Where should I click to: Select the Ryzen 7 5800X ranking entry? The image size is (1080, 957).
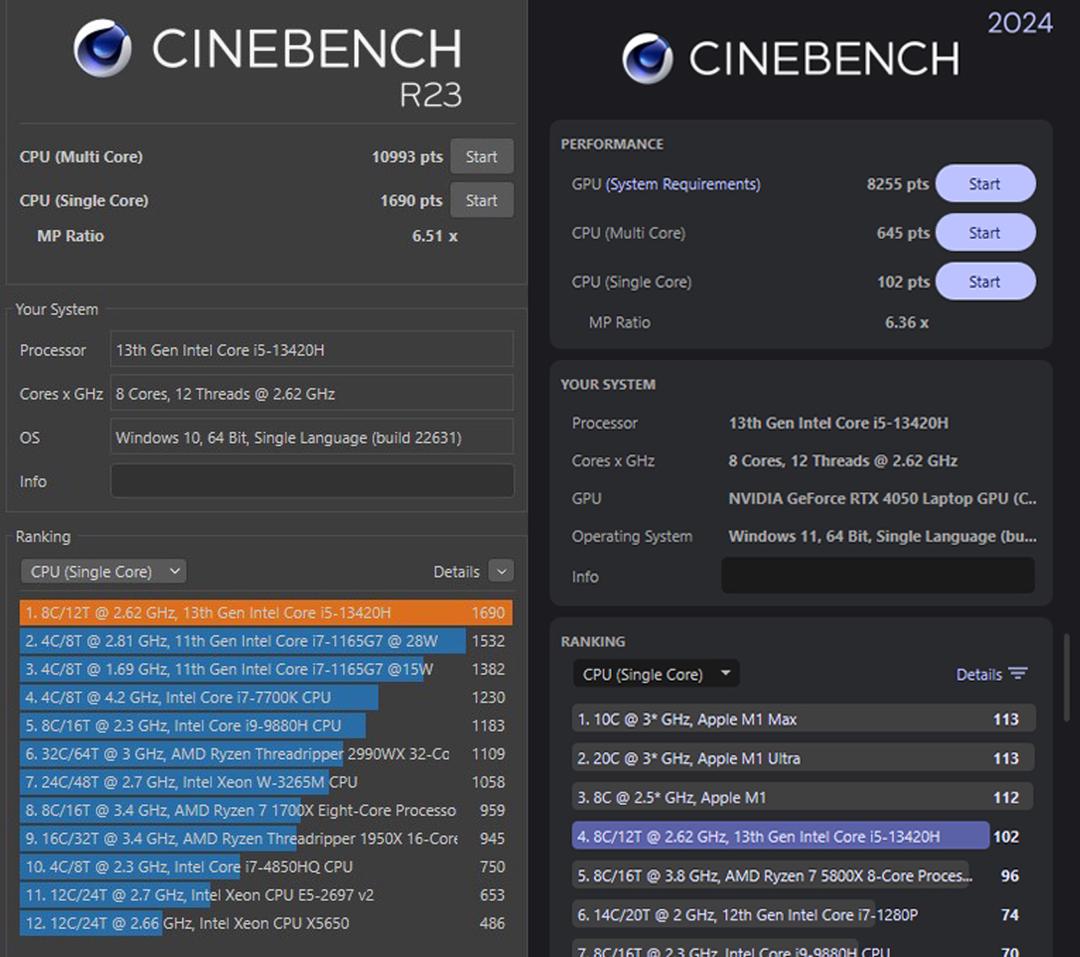(770, 875)
